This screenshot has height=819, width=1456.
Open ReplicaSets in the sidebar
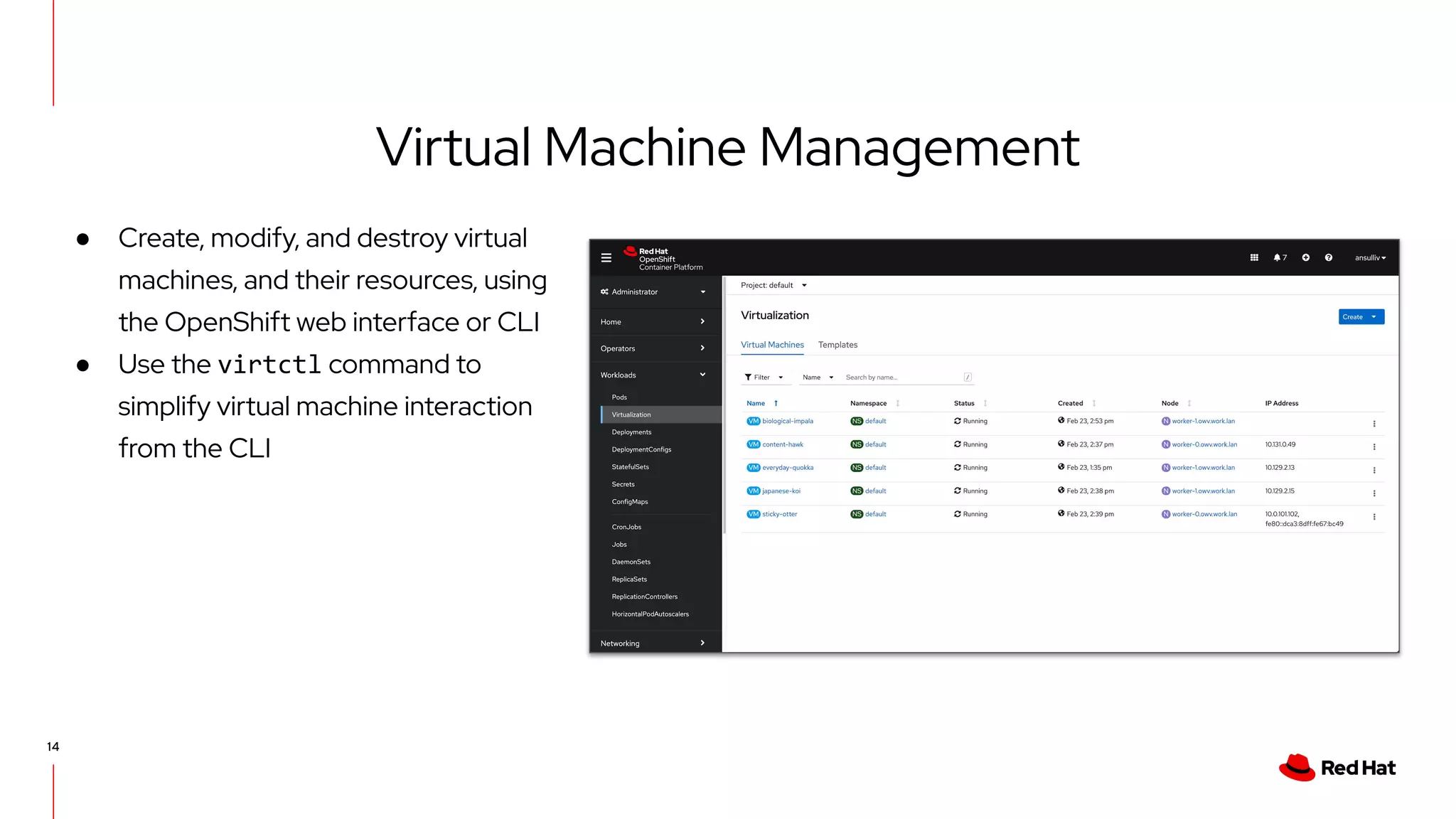pos(629,579)
